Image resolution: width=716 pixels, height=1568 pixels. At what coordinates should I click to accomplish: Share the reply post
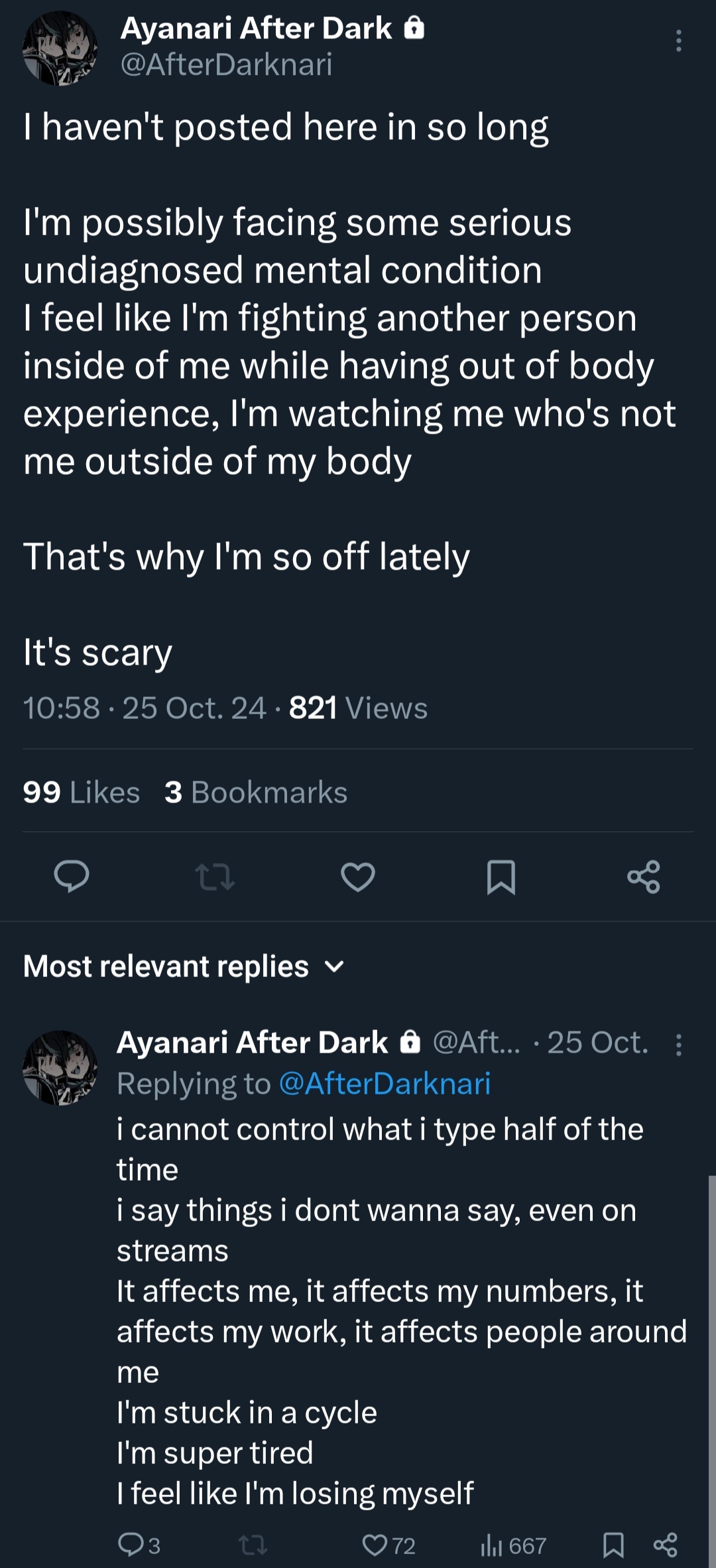(x=665, y=1545)
